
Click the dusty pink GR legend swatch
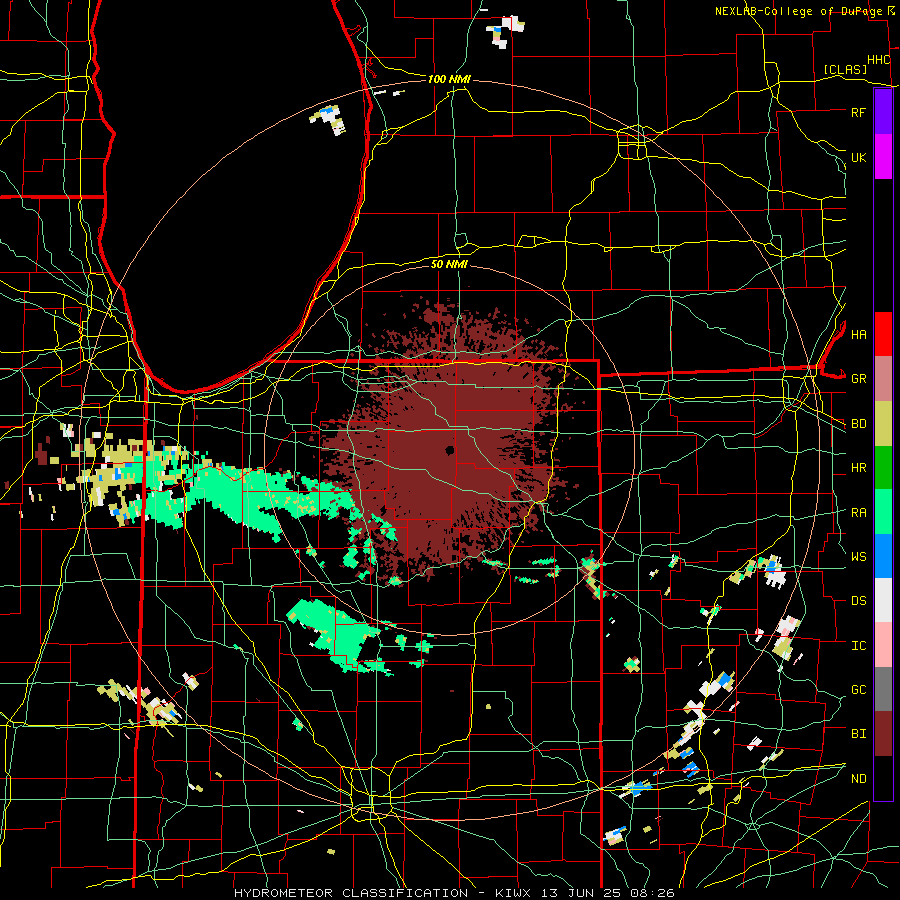pos(883,378)
